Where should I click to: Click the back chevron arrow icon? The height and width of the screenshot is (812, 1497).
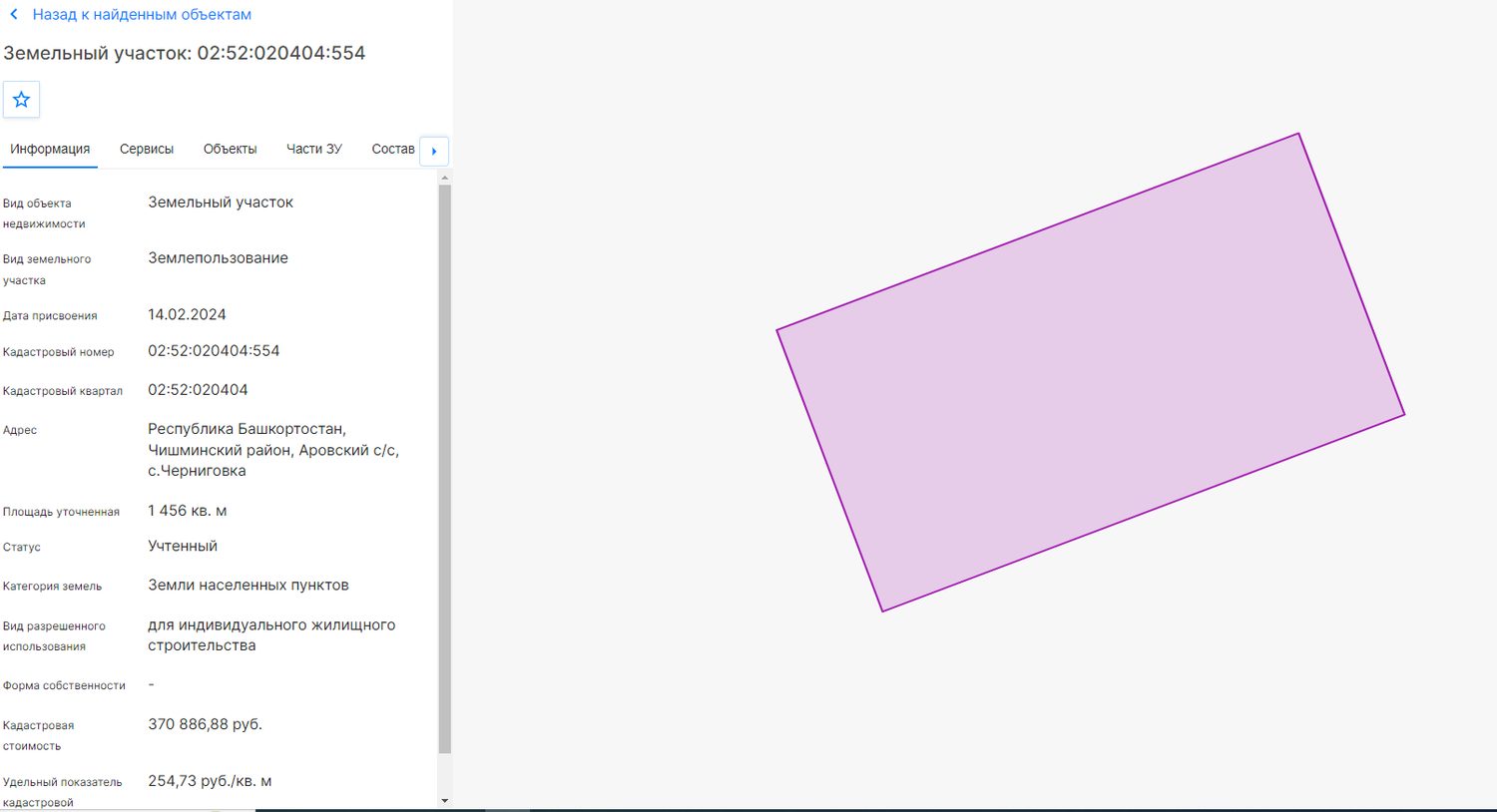(14, 15)
